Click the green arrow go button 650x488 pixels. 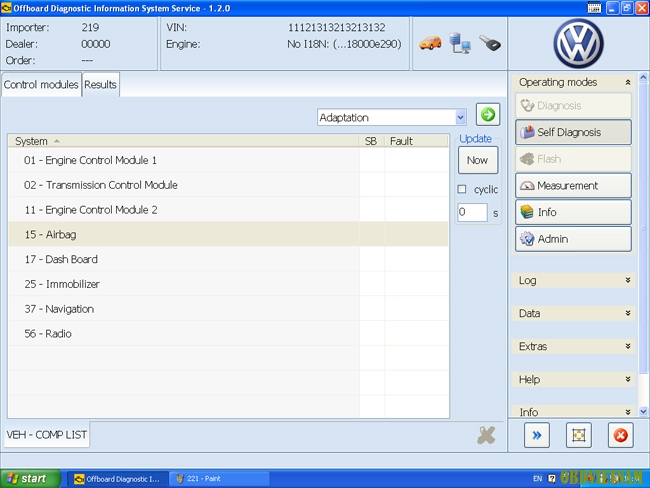pos(488,114)
